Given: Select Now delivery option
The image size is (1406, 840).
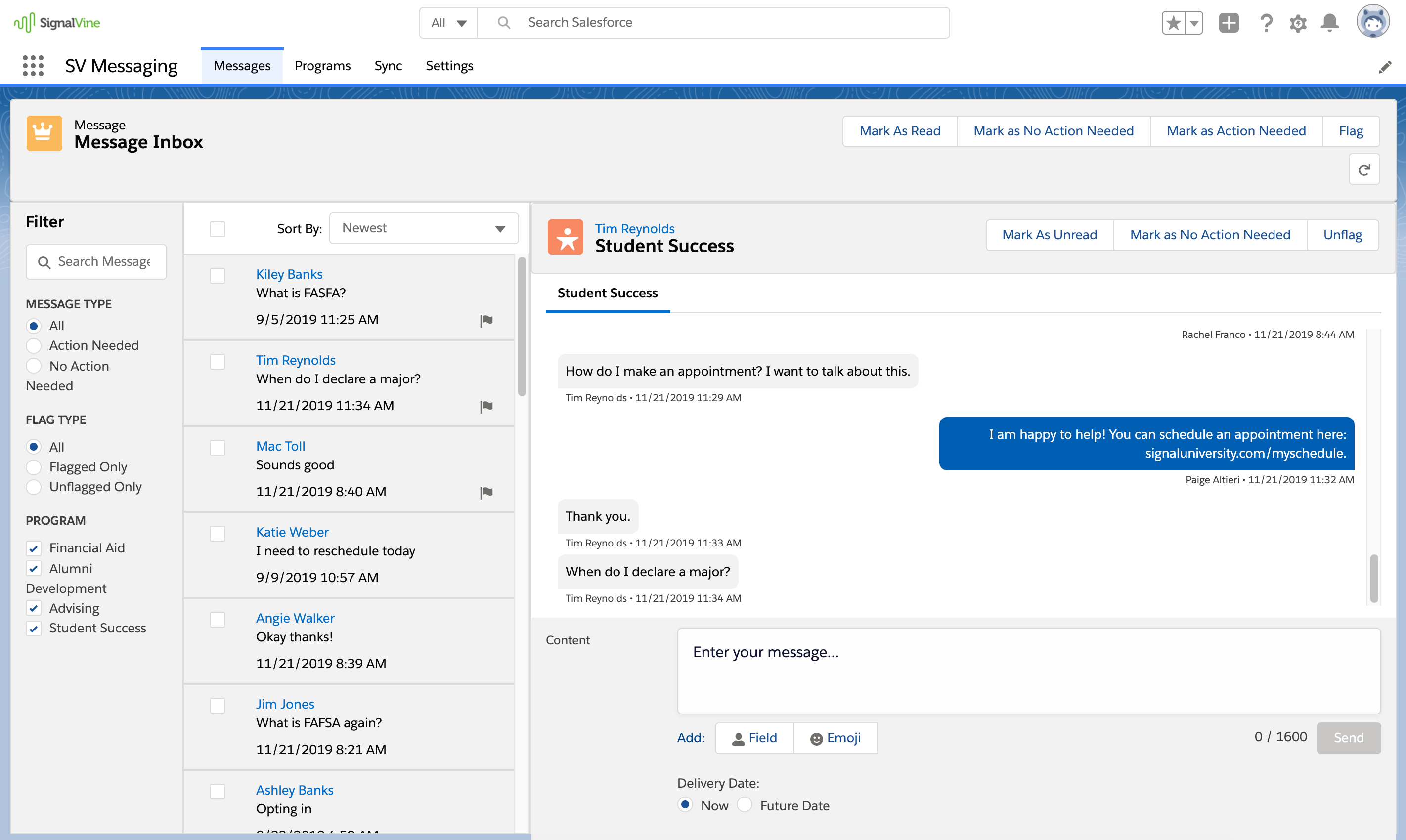Looking at the screenshot, I should (x=685, y=805).
